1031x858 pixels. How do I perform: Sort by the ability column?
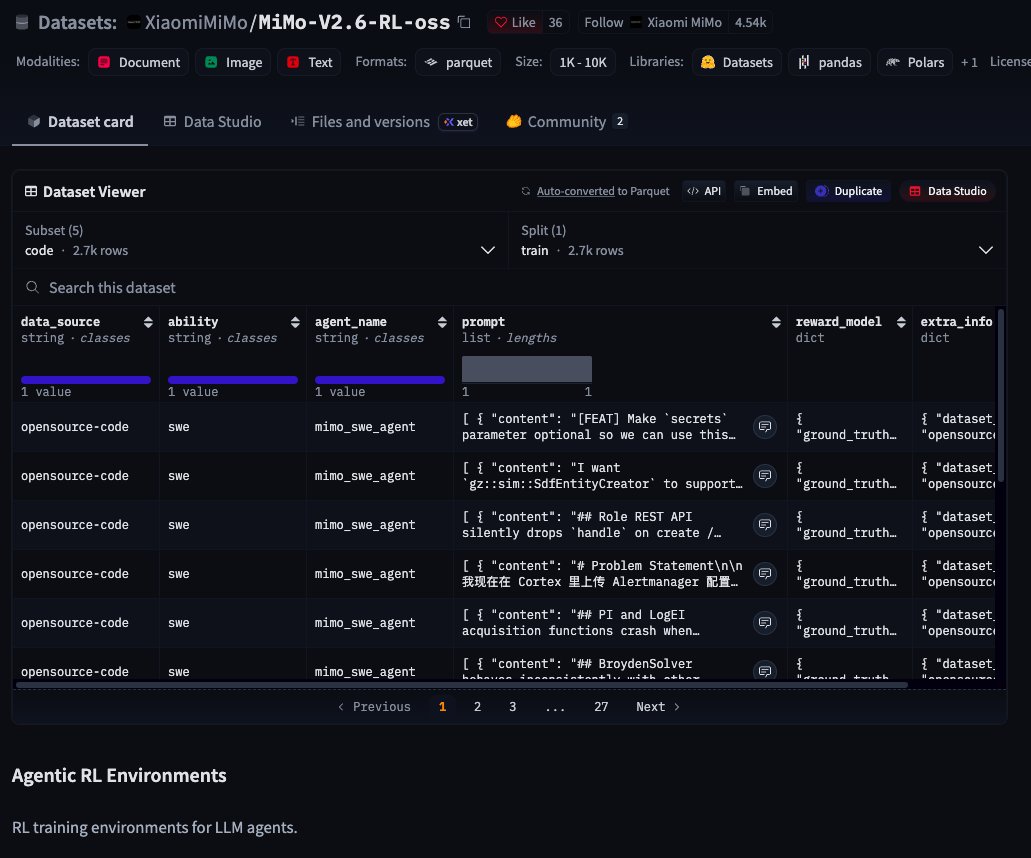tap(295, 322)
